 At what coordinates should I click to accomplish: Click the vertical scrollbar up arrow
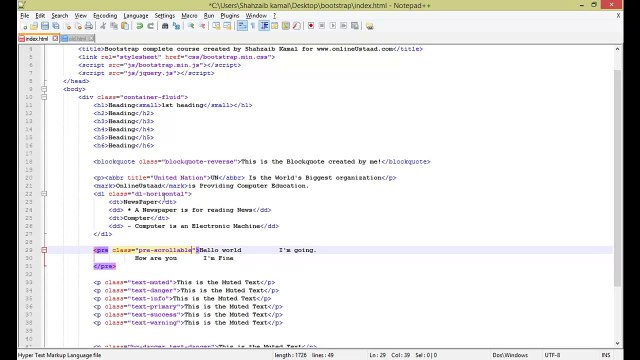[618, 49]
